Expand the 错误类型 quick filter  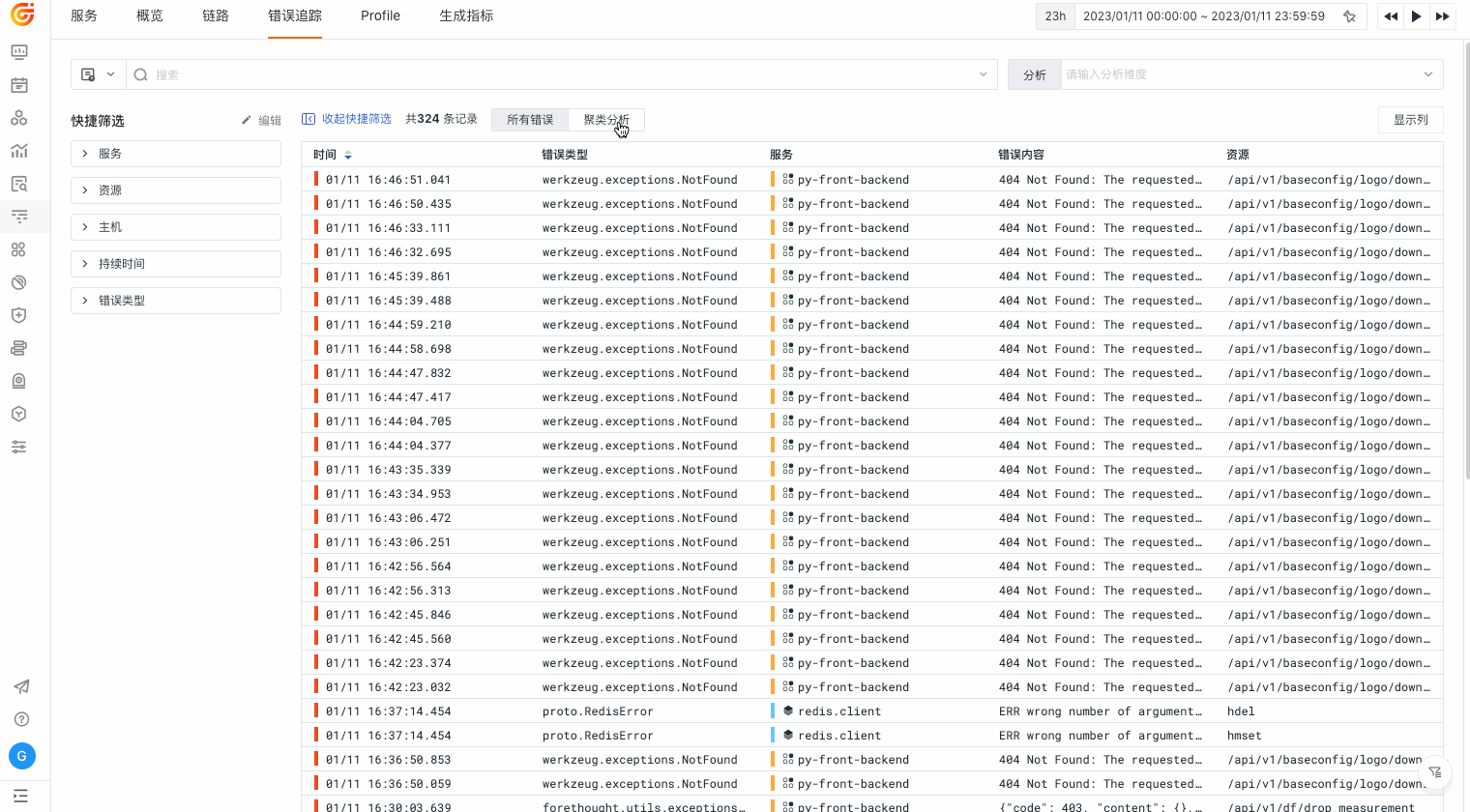176,301
